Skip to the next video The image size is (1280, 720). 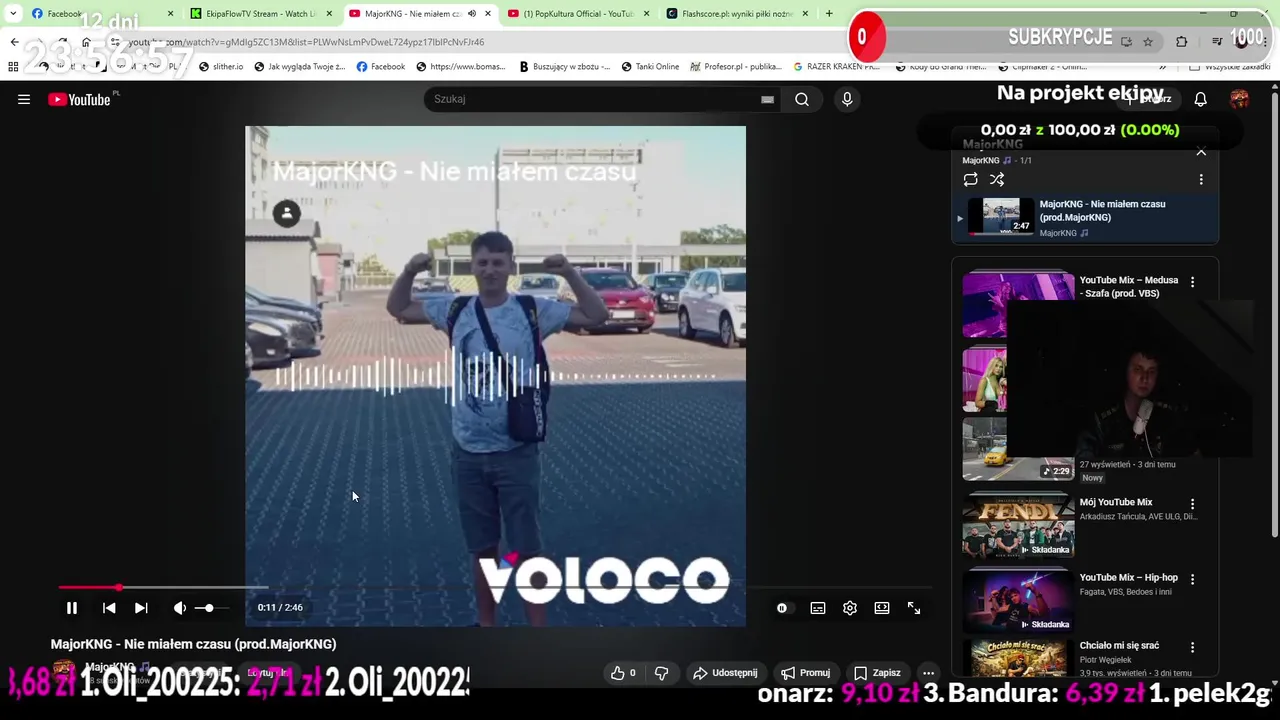141,608
